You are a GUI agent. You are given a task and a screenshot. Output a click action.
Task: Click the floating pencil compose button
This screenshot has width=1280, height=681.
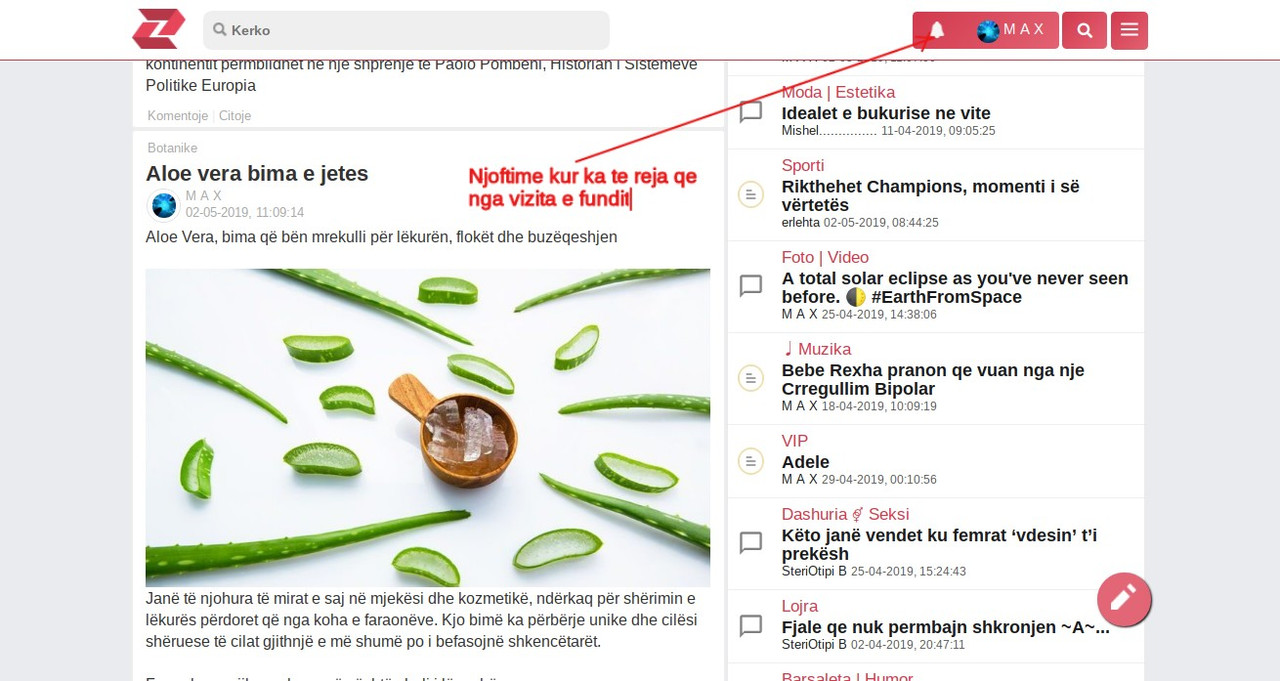click(x=1124, y=599)
